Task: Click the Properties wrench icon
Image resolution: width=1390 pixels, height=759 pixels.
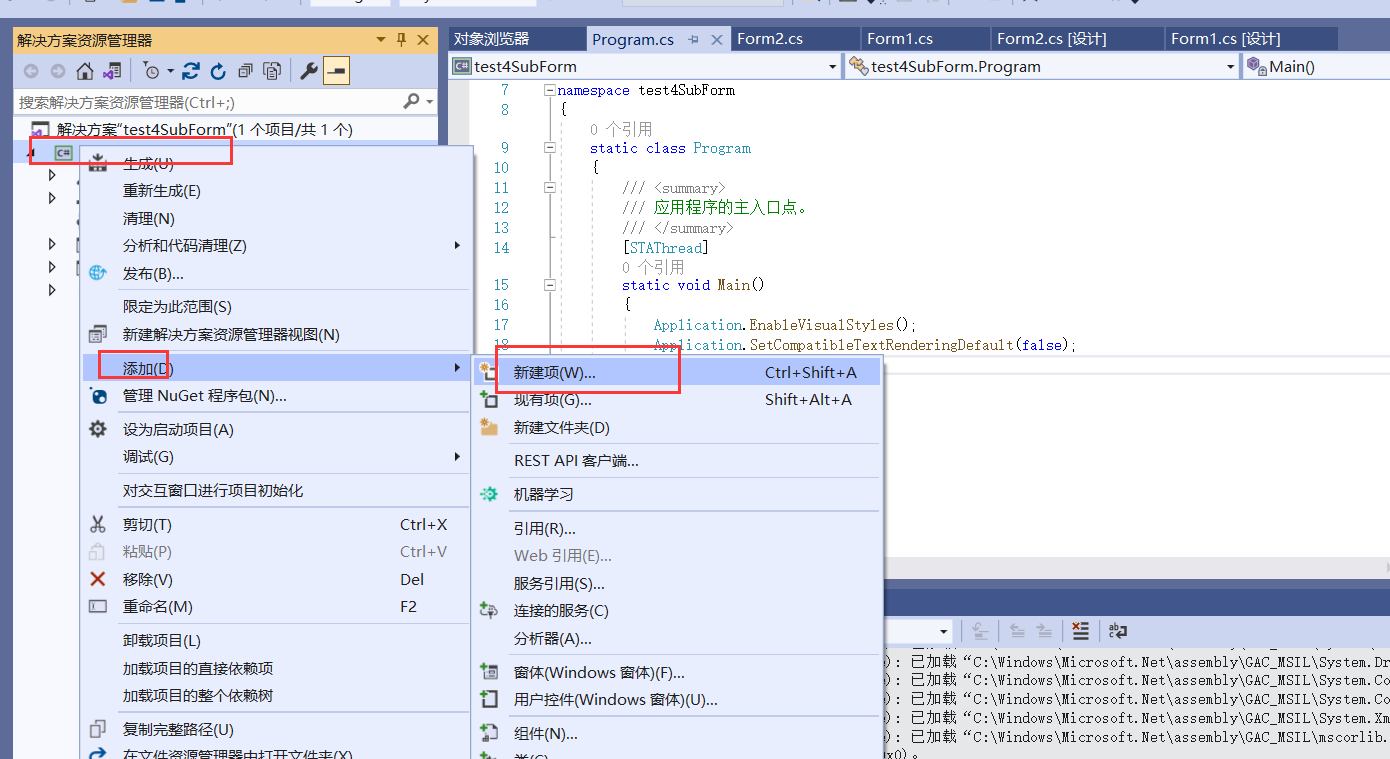Action: (310, 70)
